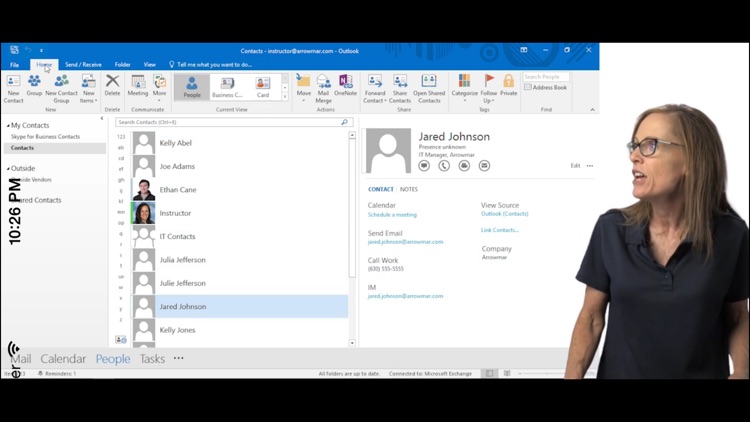Click the search magnifier icon

[x=344, y=122]
